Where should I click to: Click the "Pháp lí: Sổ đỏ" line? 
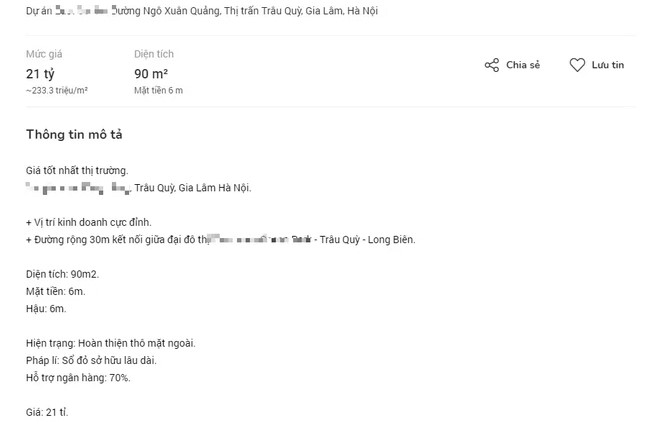(91, 360)
